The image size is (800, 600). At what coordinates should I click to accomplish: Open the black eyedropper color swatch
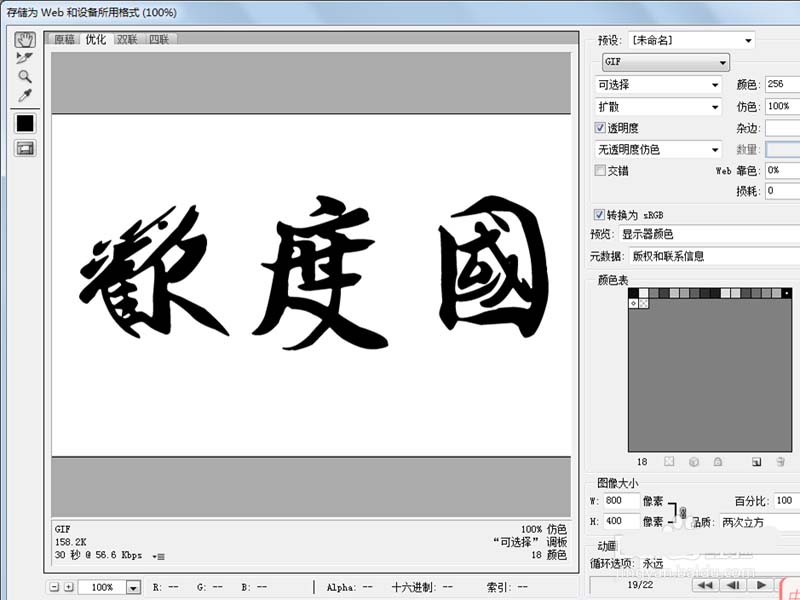(x=25, y=123)
